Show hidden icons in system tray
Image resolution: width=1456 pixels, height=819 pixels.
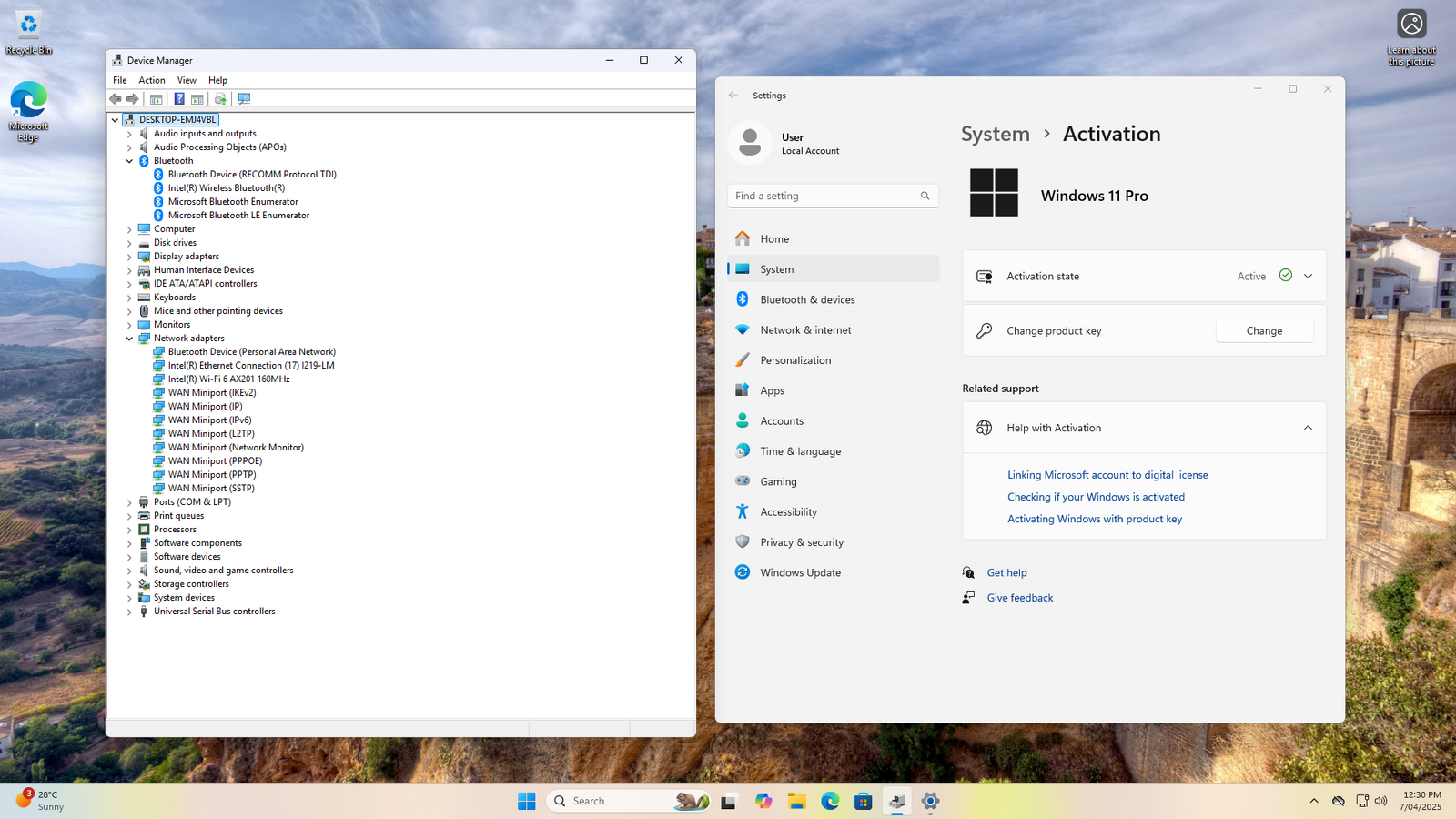(1314, 801)
